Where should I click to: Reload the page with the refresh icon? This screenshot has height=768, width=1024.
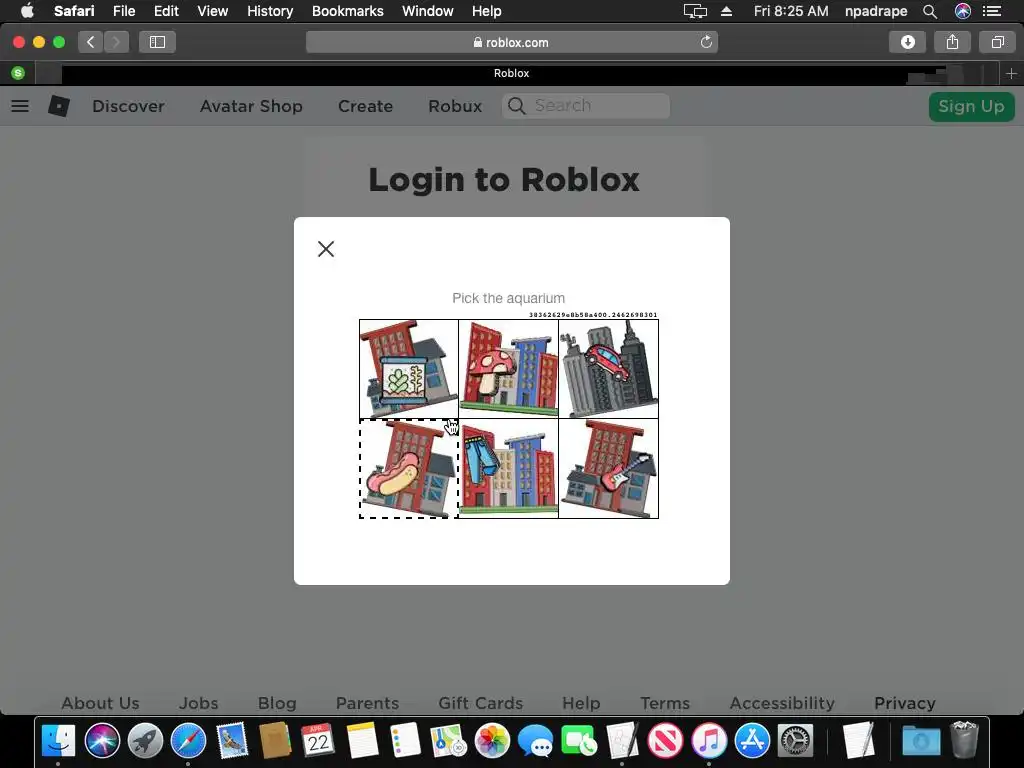pos(706,42)
